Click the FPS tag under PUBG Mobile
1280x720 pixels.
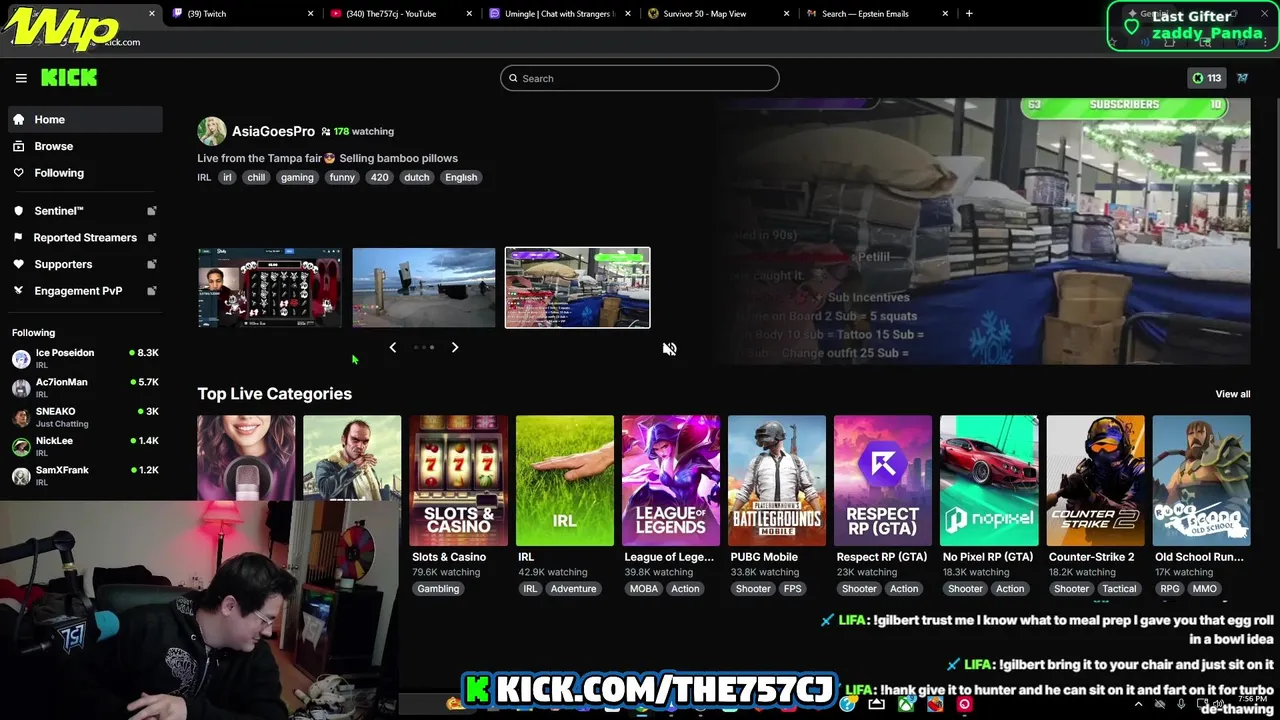coord(793,589)
